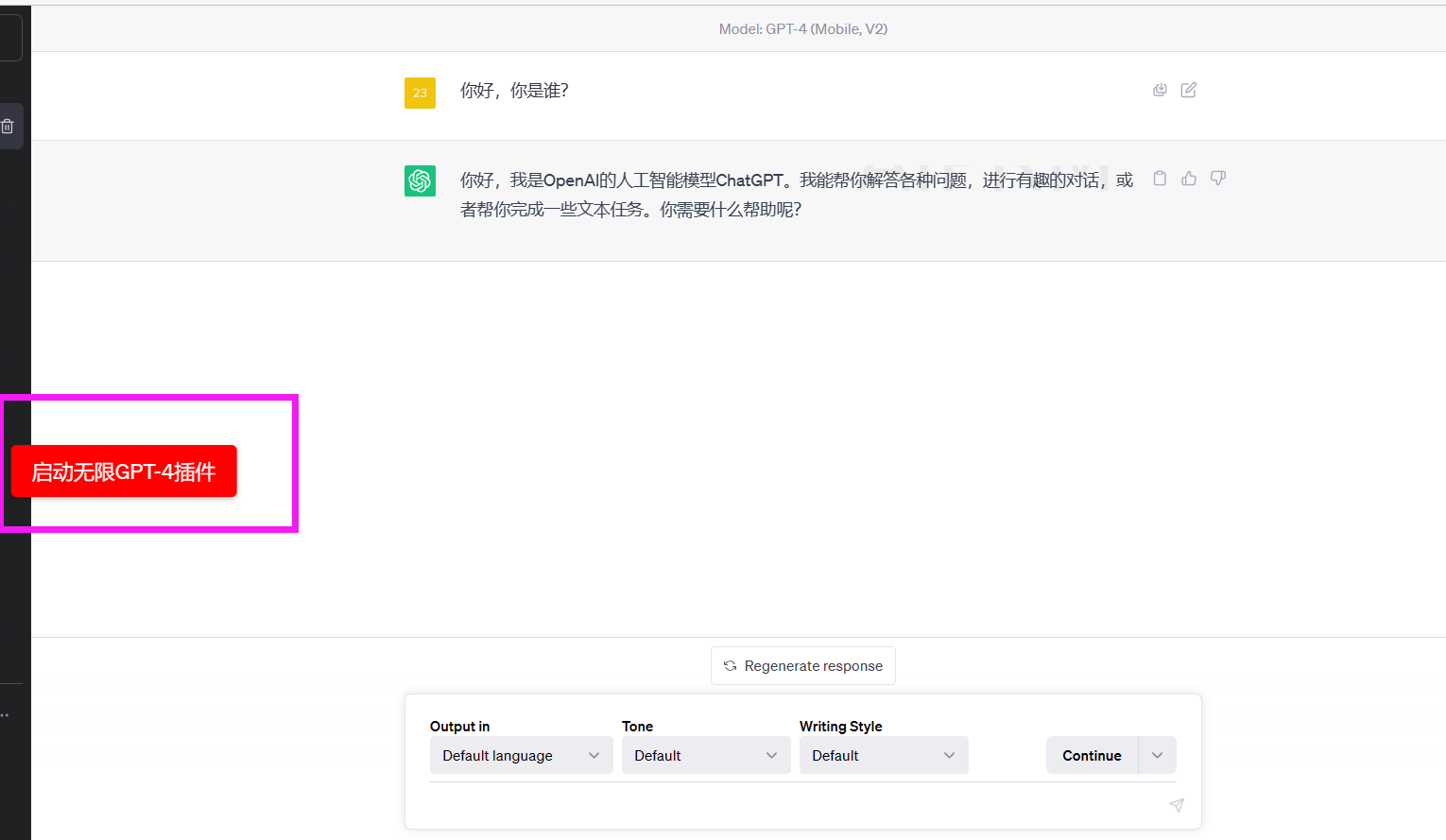This screenshot has height=840, width=1446.
Task: Click the sidebar three dots menu
Action: pyautogui.click(x=5, y=715)
